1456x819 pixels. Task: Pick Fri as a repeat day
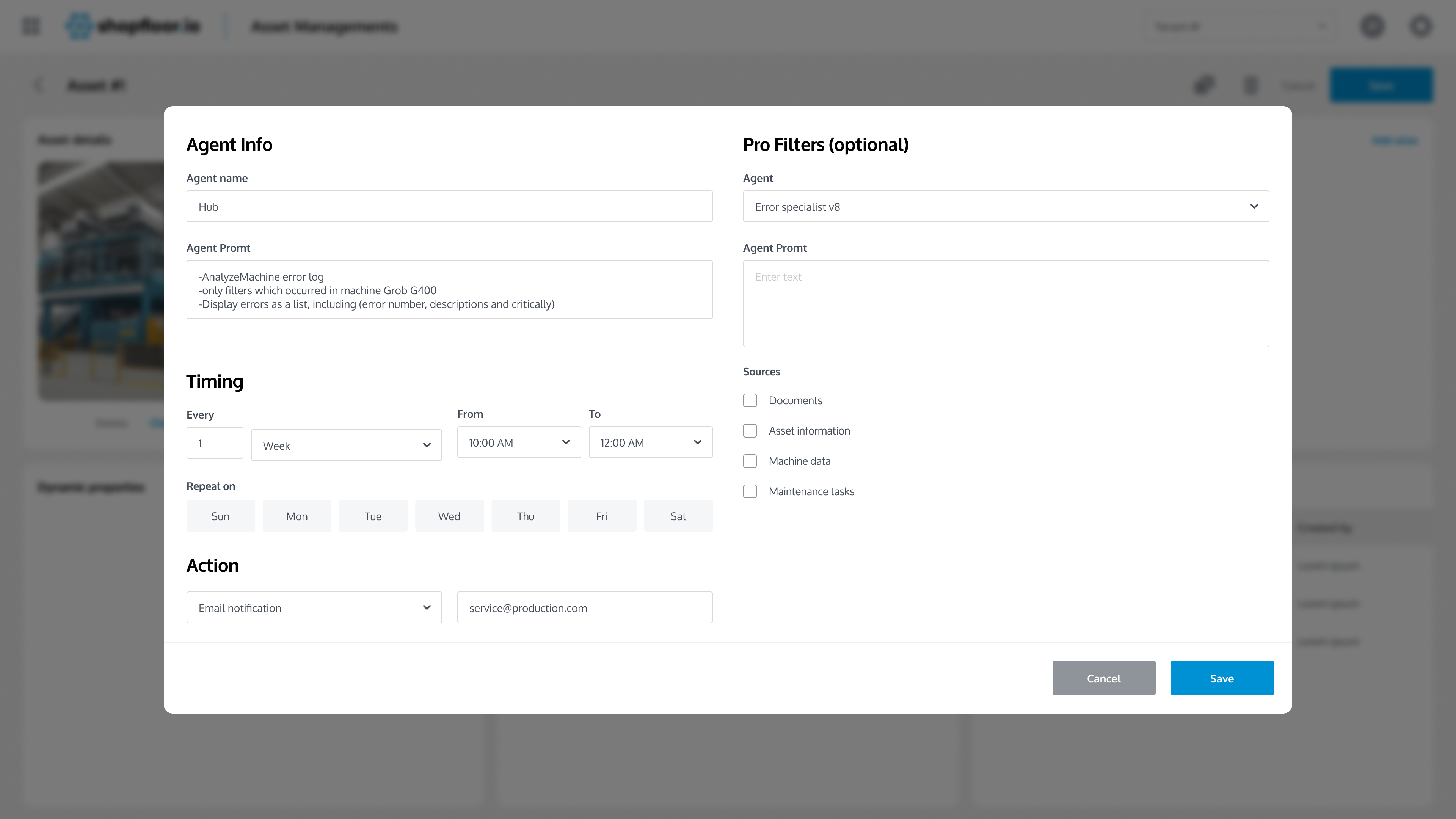601,516
